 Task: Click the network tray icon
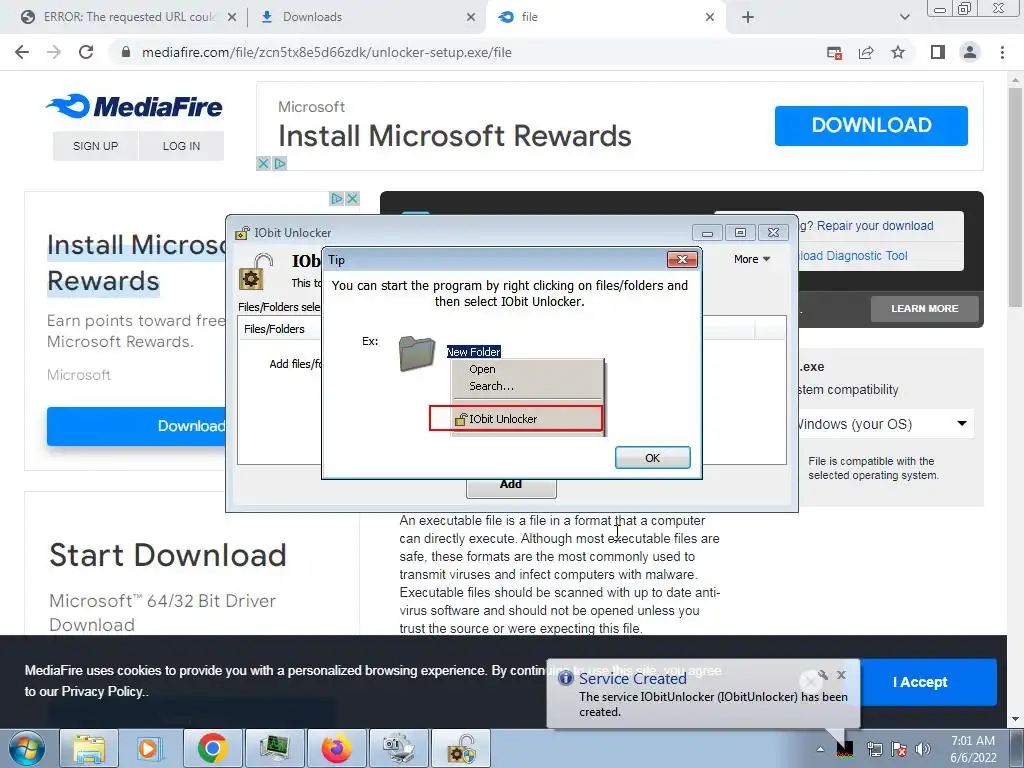874,749
